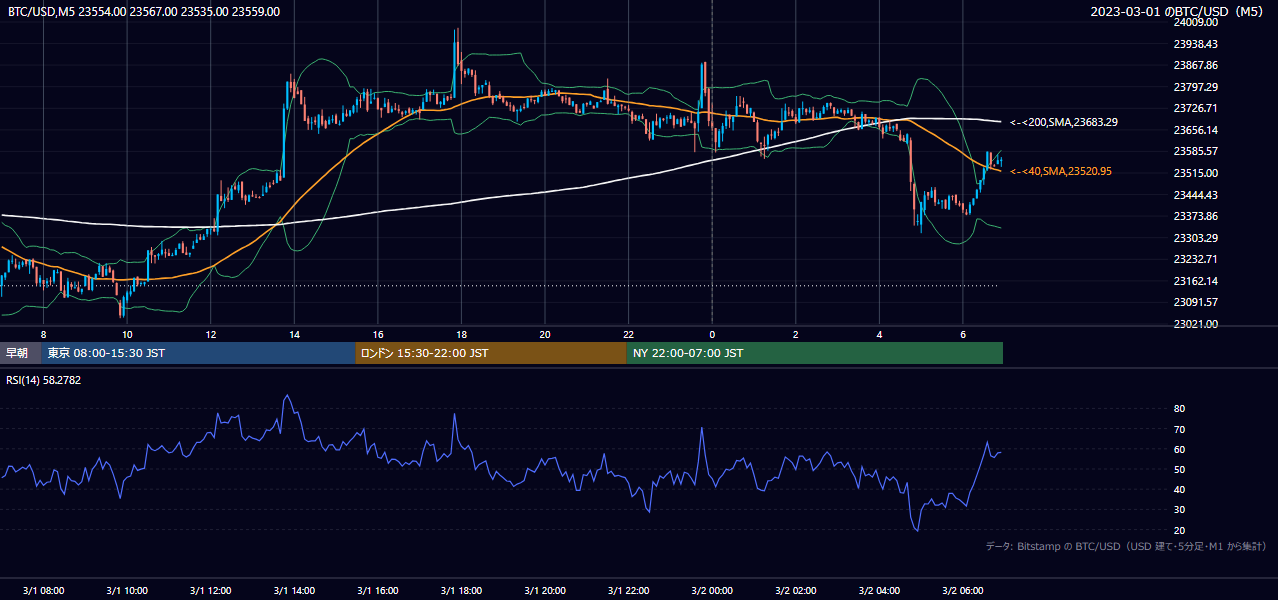Click the hour tick 0 under the price chart

pos(712,334)
